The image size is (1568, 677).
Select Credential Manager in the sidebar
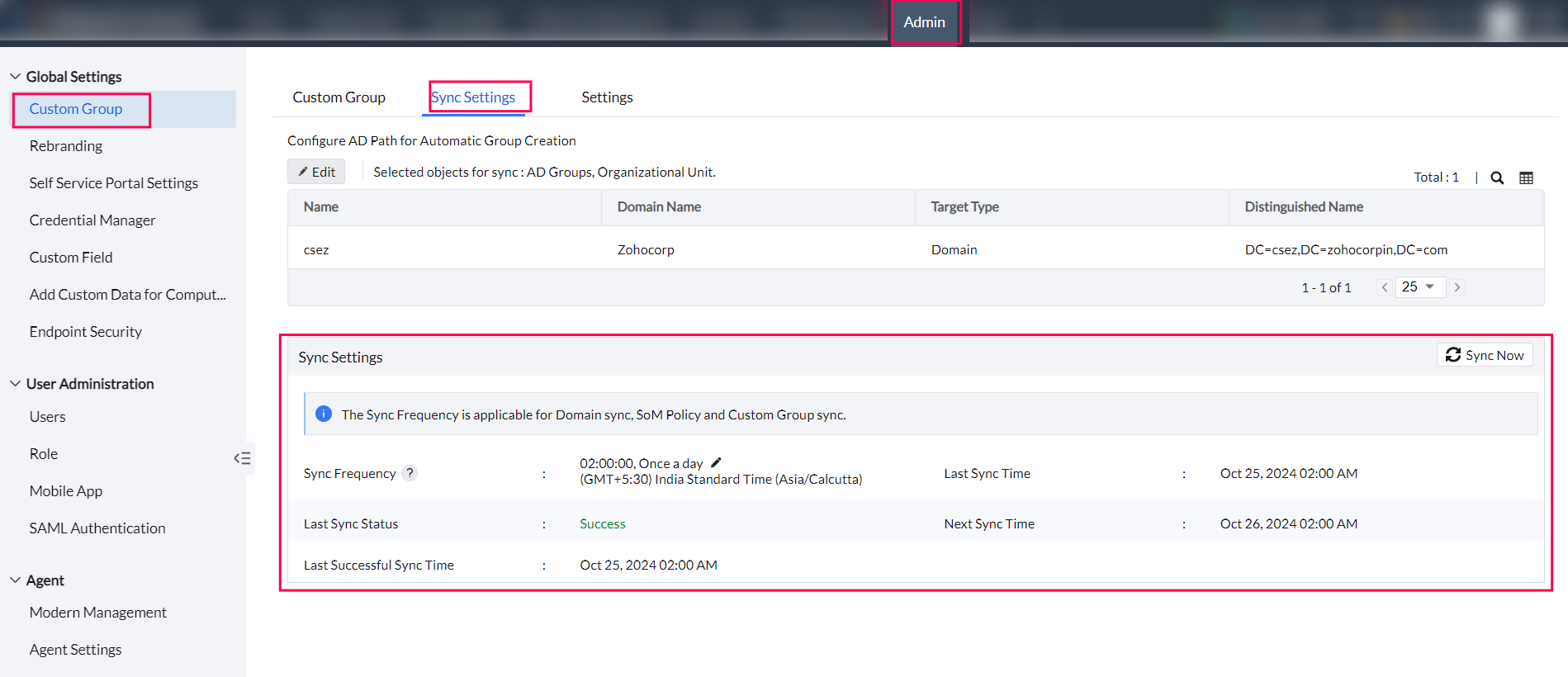[92, 220]
